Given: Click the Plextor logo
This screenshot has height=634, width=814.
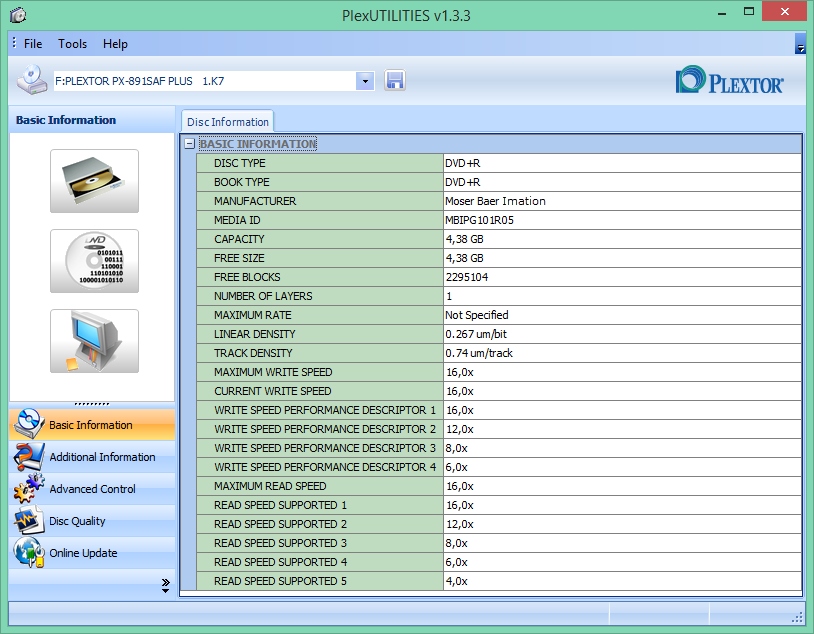Looking at the screenshot, I should click(x=730, y=81).
